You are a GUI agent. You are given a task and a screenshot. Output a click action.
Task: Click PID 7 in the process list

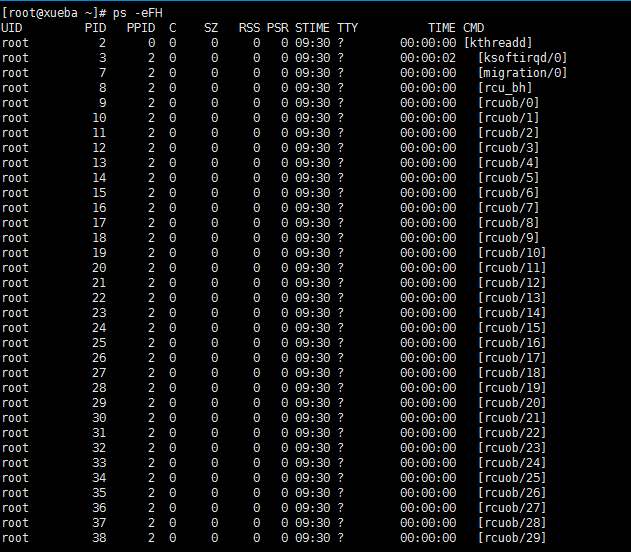103,73
